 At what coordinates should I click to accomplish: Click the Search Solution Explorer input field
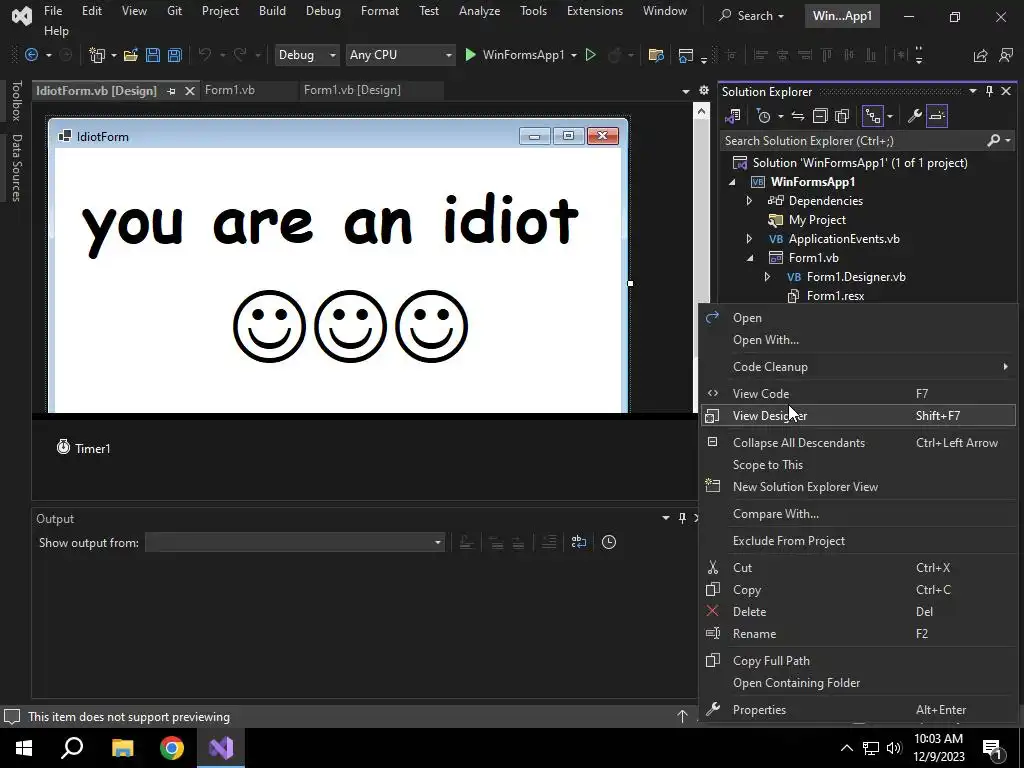pyautogui.click(x=852, y=140)
